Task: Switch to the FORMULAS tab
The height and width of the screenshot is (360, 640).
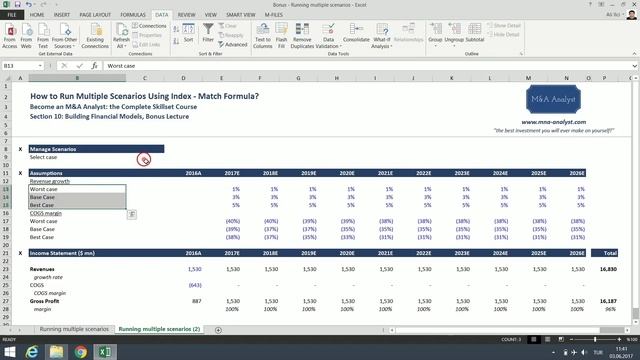Action: pos(133,15)
